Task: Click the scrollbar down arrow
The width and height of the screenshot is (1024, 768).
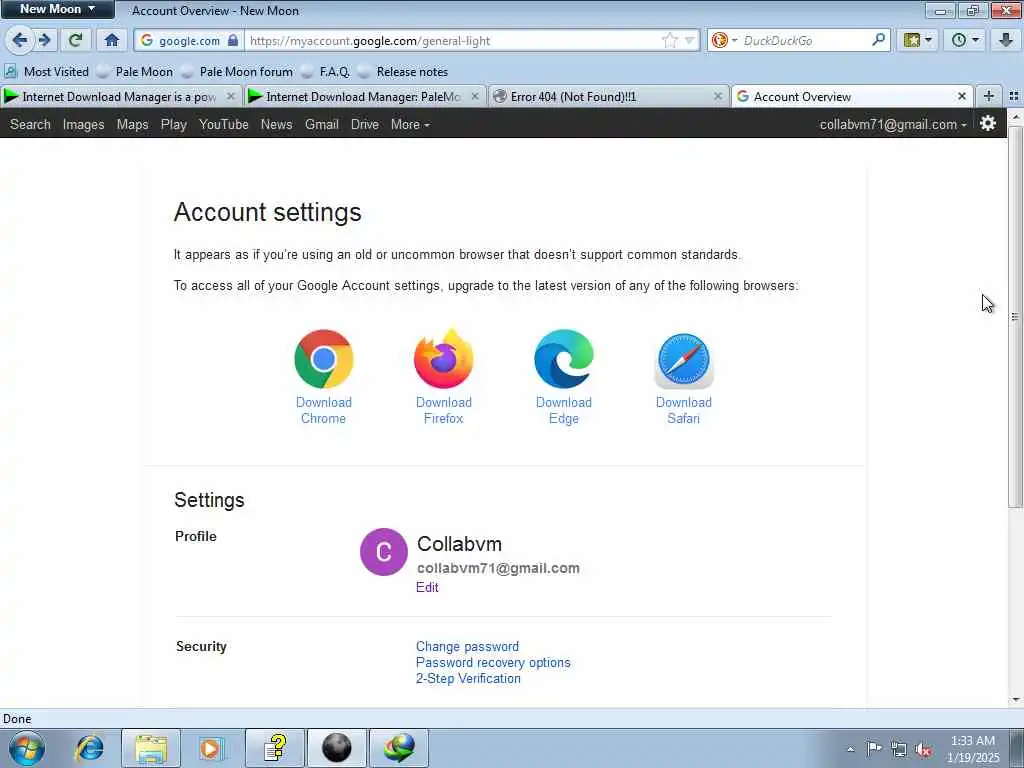Action: click(x=1015, y=700)
